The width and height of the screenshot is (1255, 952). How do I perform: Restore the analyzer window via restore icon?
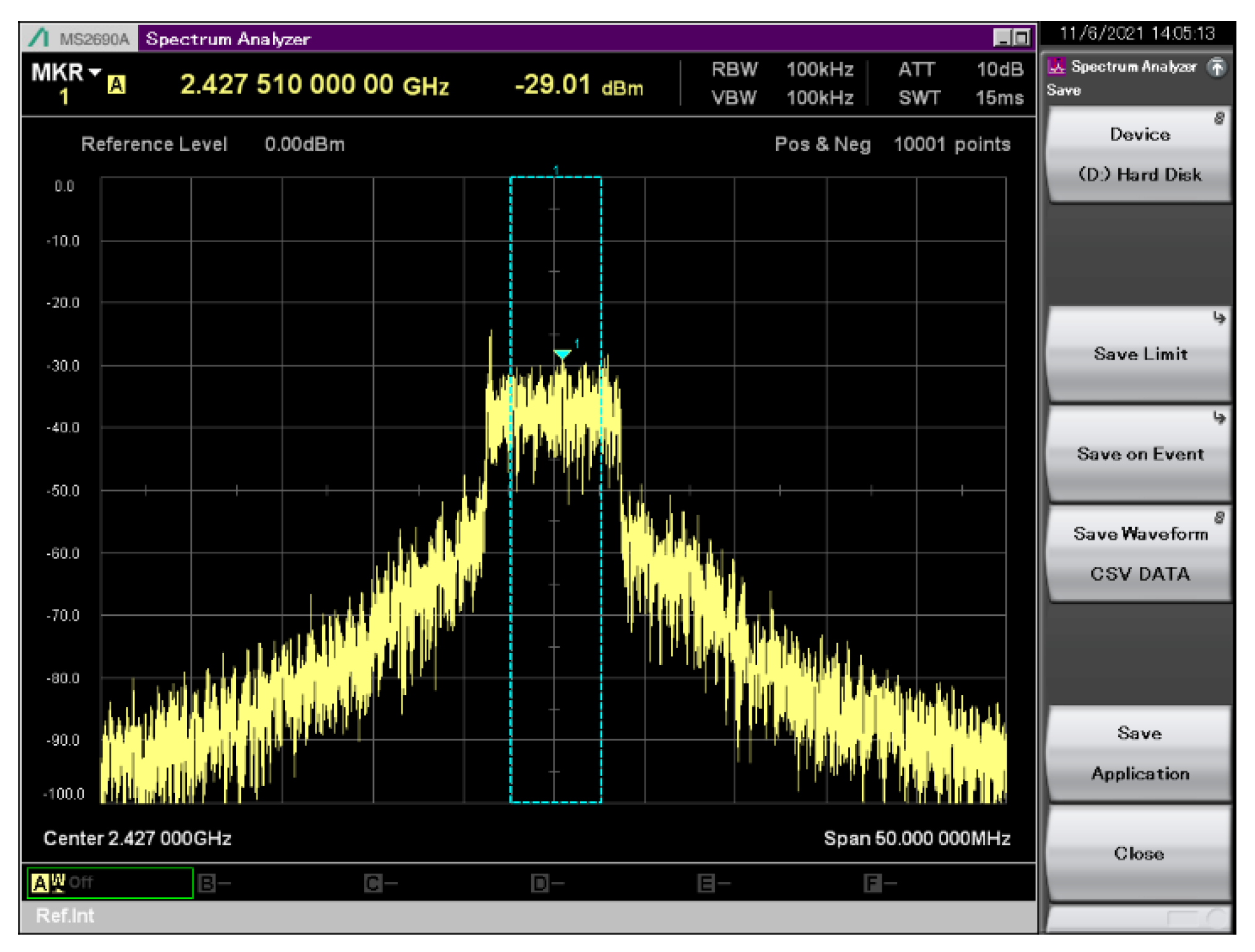[x=1022, y=38]
